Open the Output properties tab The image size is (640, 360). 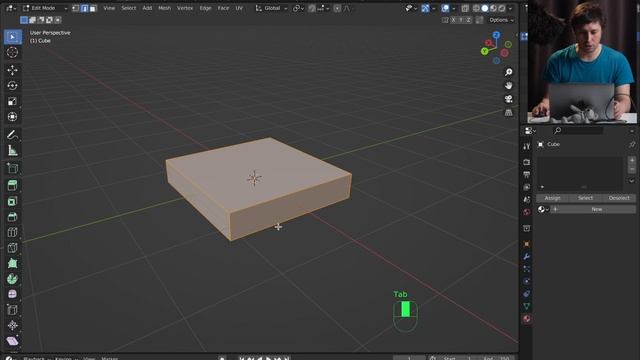coord(527,175)
